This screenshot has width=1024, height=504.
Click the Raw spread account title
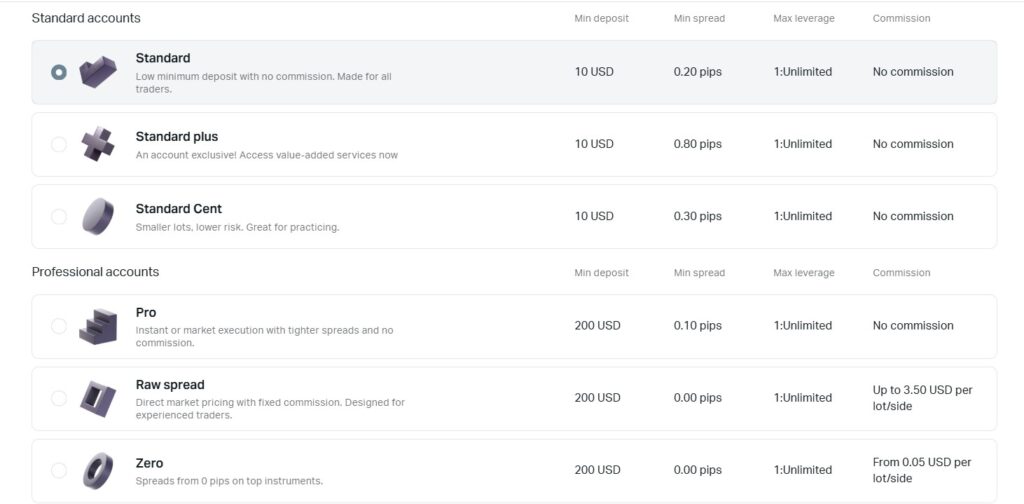tap(170, 385)
